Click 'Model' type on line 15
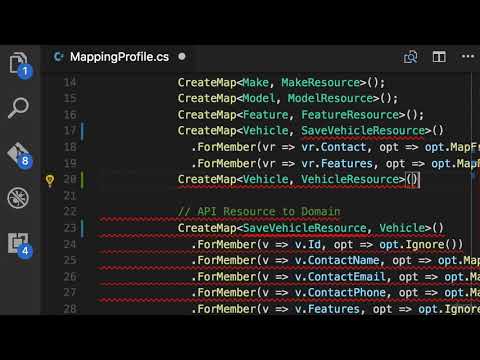Viewport: 480px width, 360px height. 259,98
